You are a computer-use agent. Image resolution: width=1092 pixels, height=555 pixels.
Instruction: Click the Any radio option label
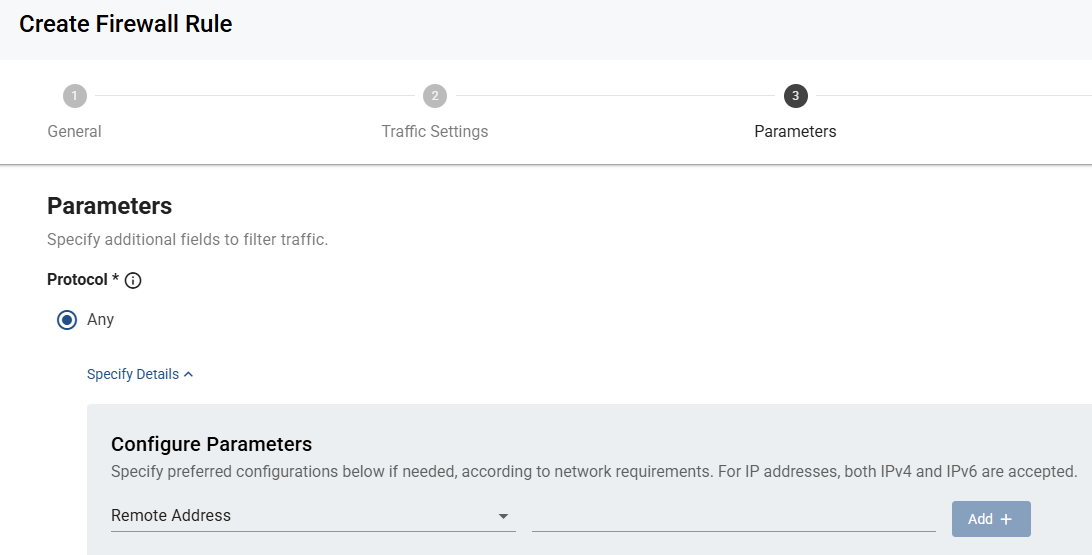click(x=100, y=320)
